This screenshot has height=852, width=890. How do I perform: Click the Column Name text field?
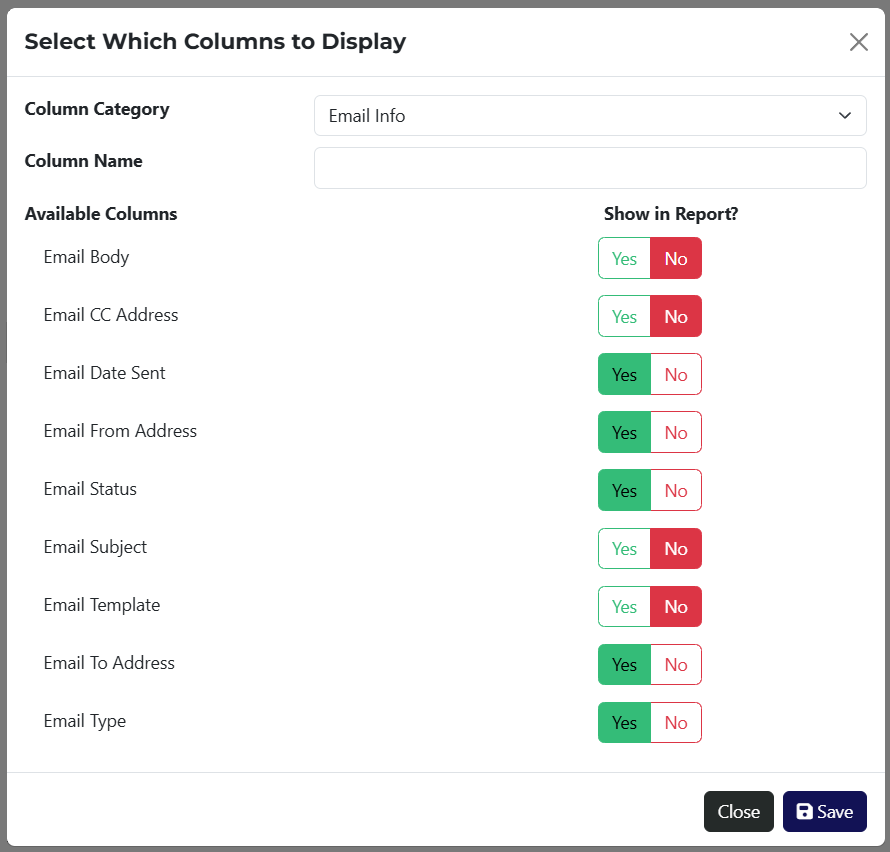[590, 168]
